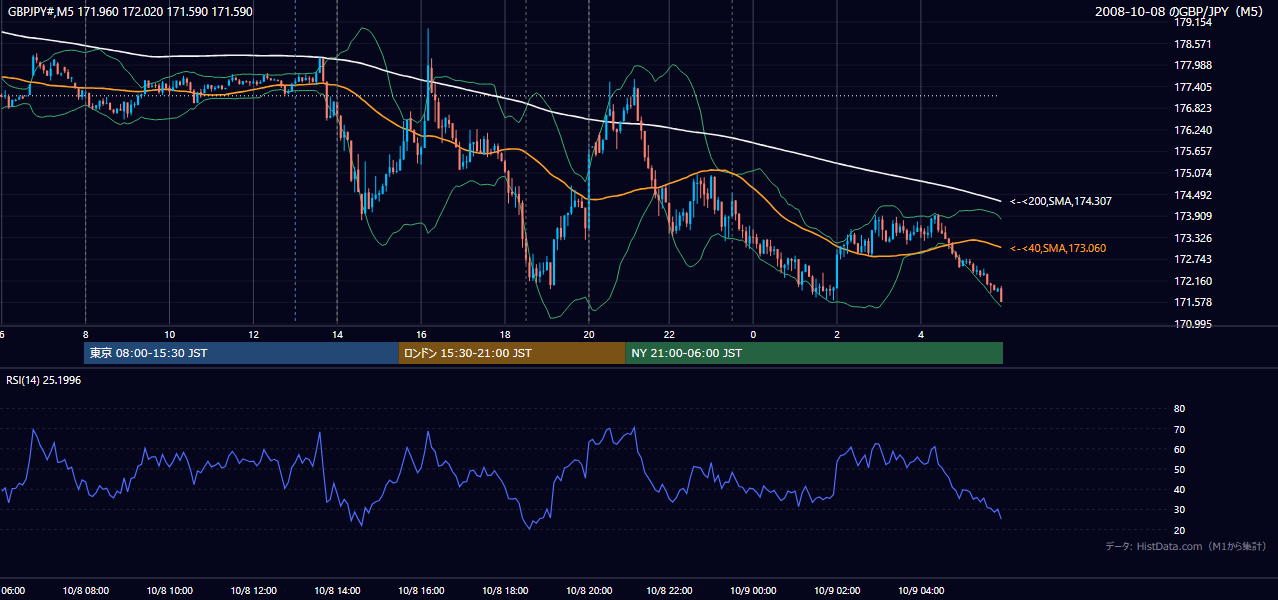The image size is (1278, 600).
Task: Click price level 170.995 on the axis
Action: tap(1192, 324)
